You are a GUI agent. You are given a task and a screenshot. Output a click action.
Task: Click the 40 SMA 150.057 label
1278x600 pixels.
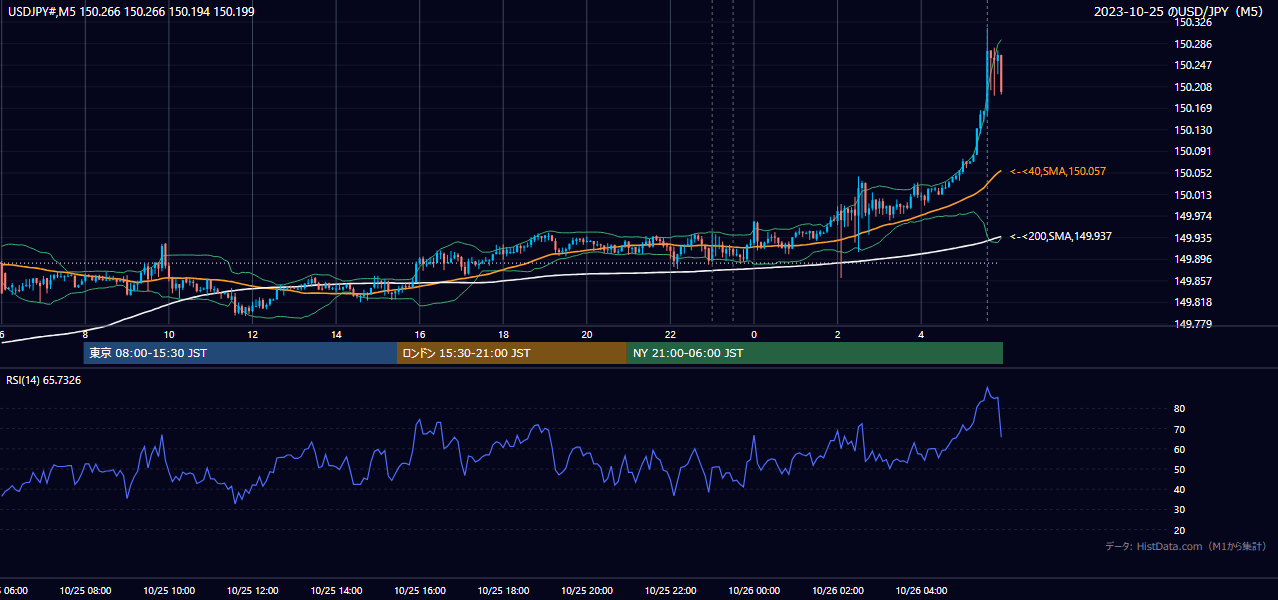[x=1058, y=172]
